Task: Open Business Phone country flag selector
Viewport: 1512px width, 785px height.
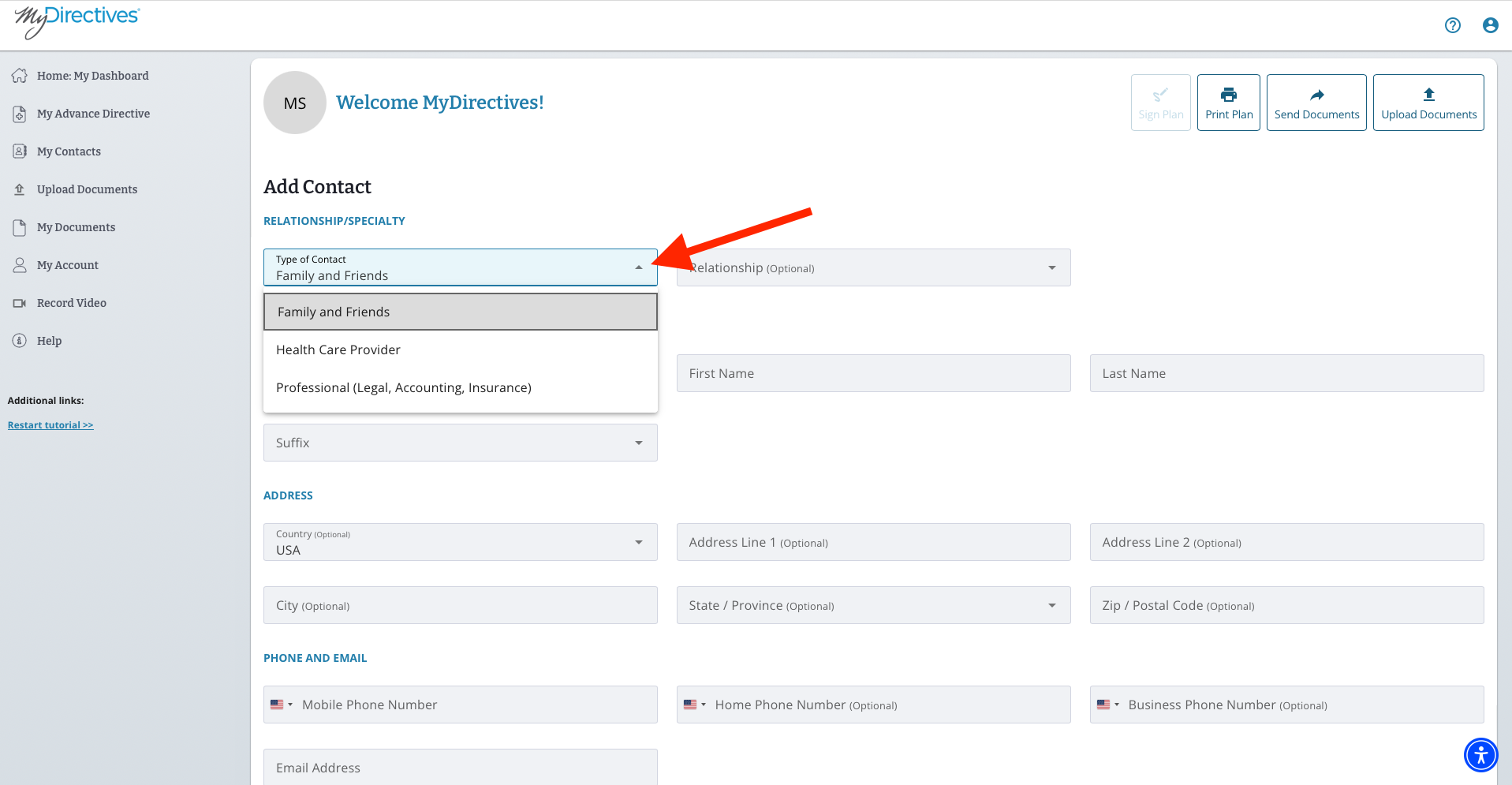Action: [1108, 705]
